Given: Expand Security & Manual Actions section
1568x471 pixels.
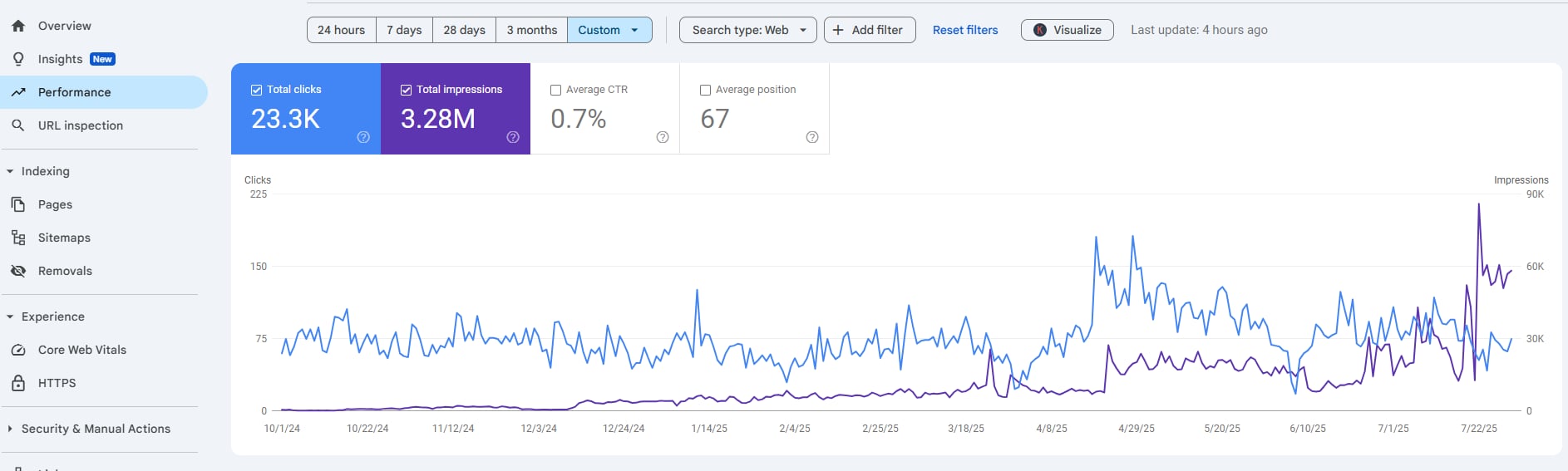Looking at the screenshot, I should coord(10,429).
